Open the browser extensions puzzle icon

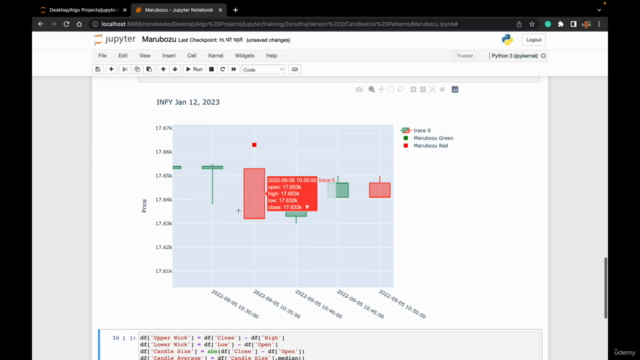coord(561,24)
